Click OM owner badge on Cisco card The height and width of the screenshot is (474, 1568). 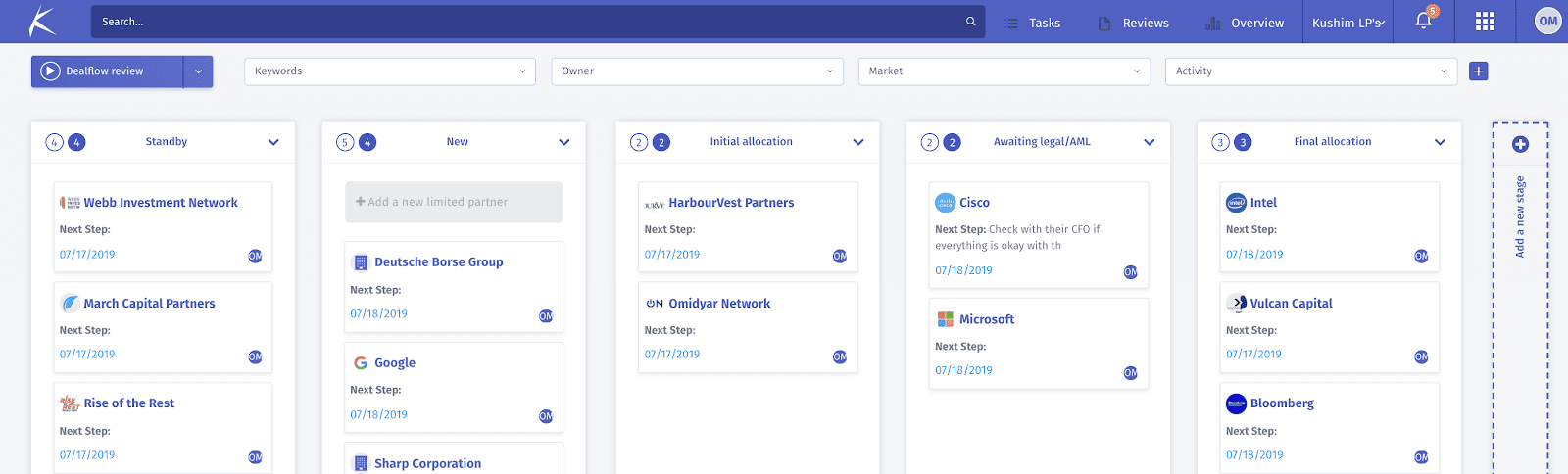tap(1131, 272)
